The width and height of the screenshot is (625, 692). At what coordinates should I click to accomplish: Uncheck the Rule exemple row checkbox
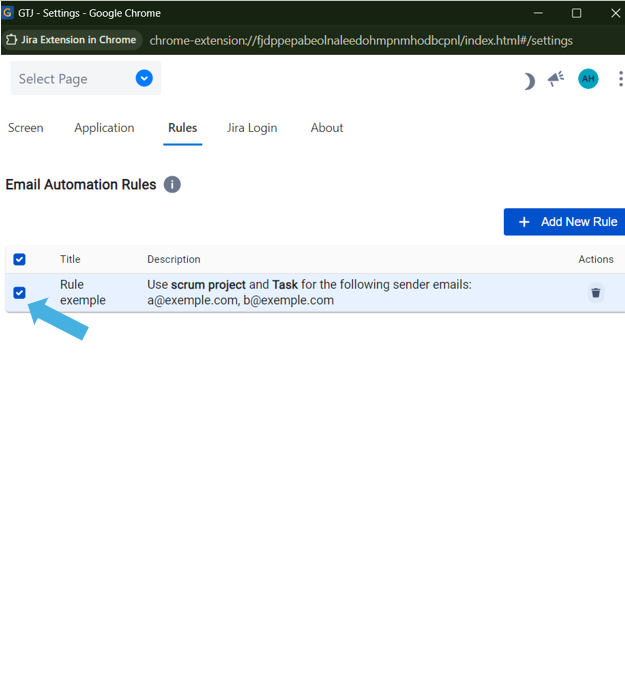[19, 293]
